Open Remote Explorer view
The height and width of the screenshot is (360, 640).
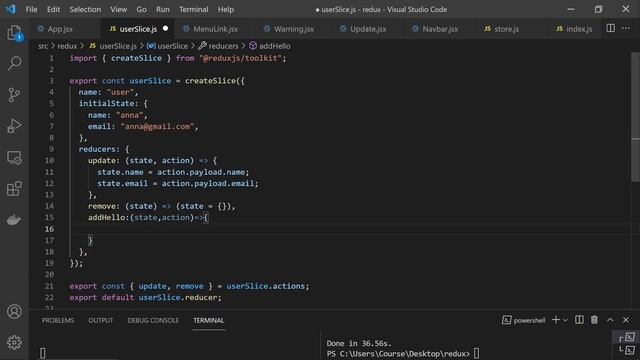point(14,158)
